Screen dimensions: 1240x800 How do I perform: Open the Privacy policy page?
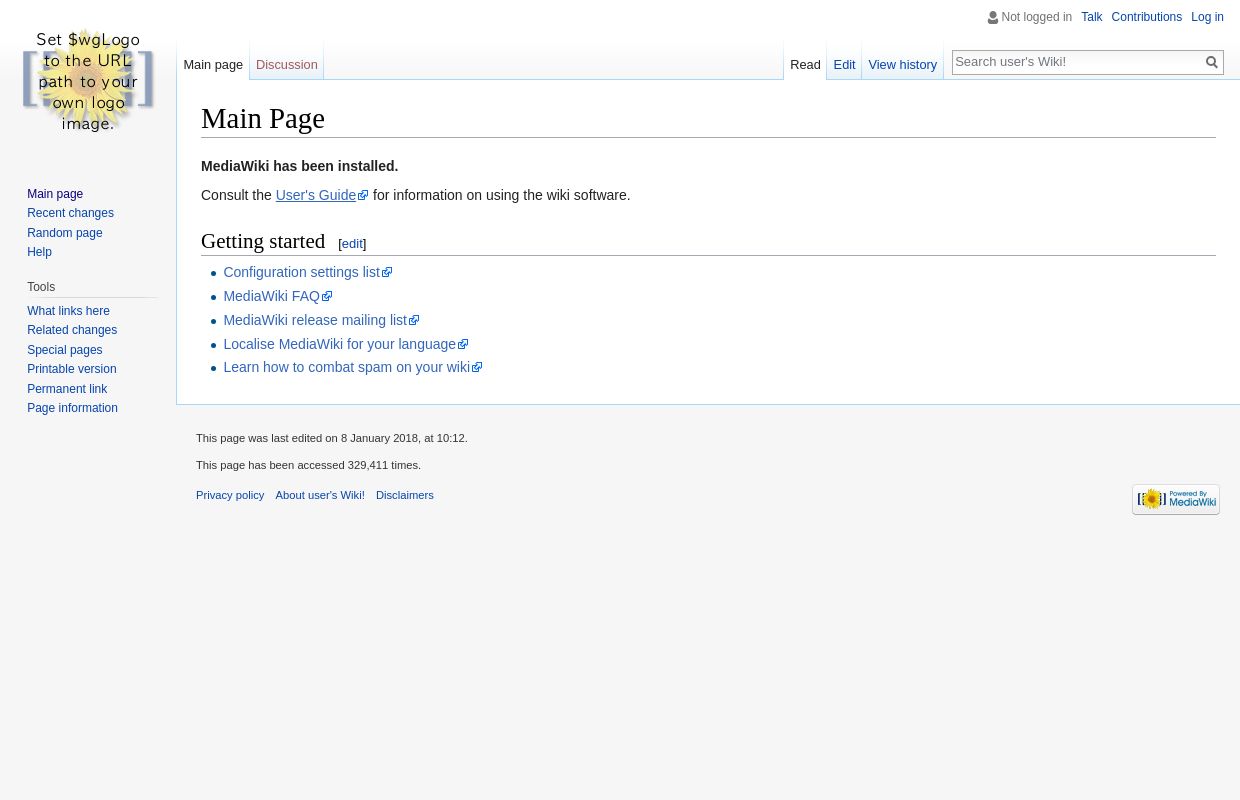[x=230, y=495]
